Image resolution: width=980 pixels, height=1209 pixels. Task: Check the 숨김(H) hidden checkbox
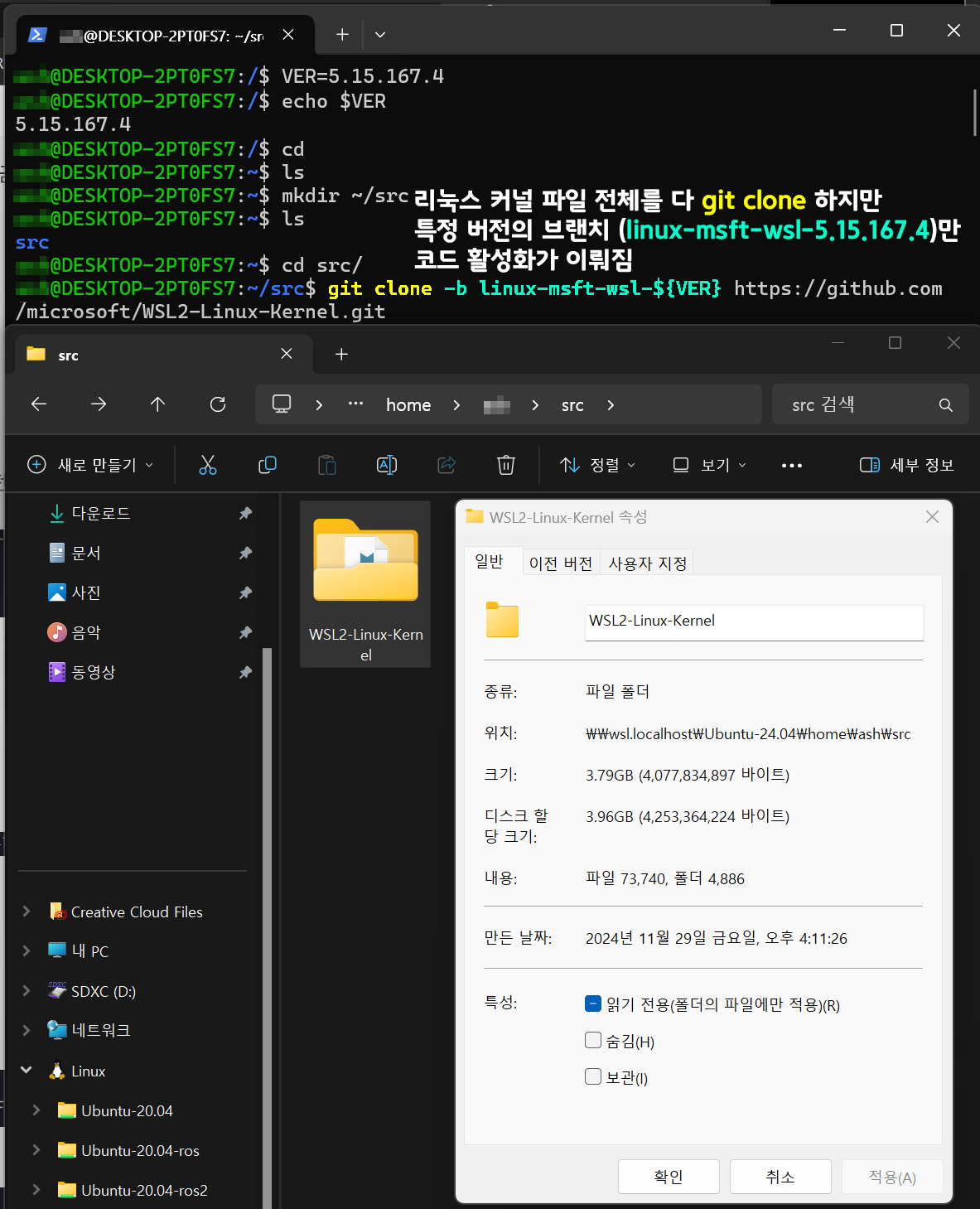click(x=593, y=1040)
